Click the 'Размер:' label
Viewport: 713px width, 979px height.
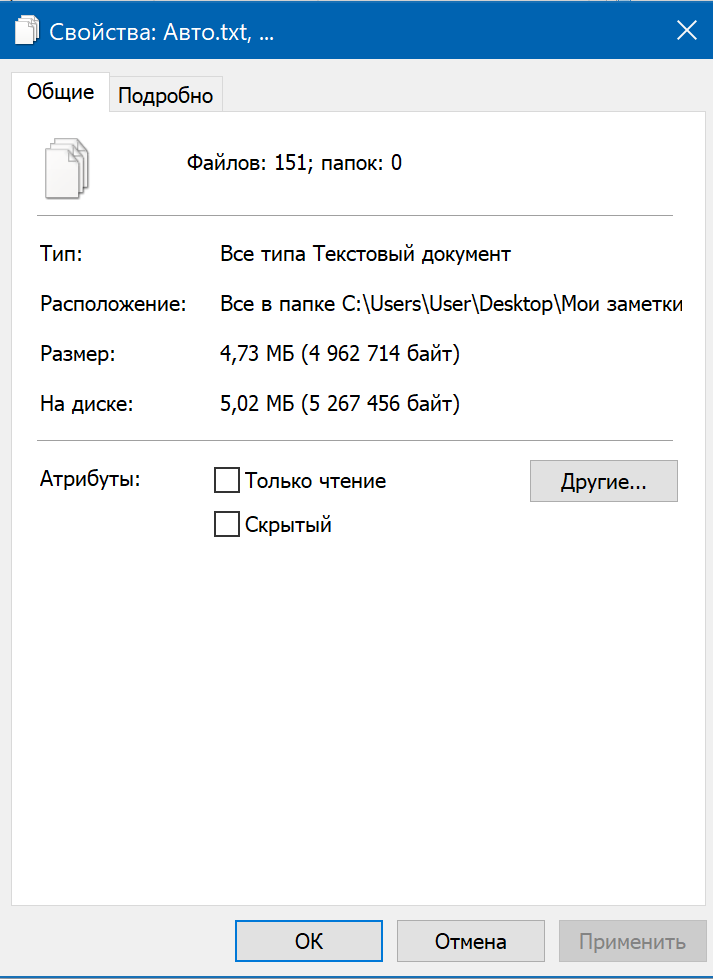78,354
